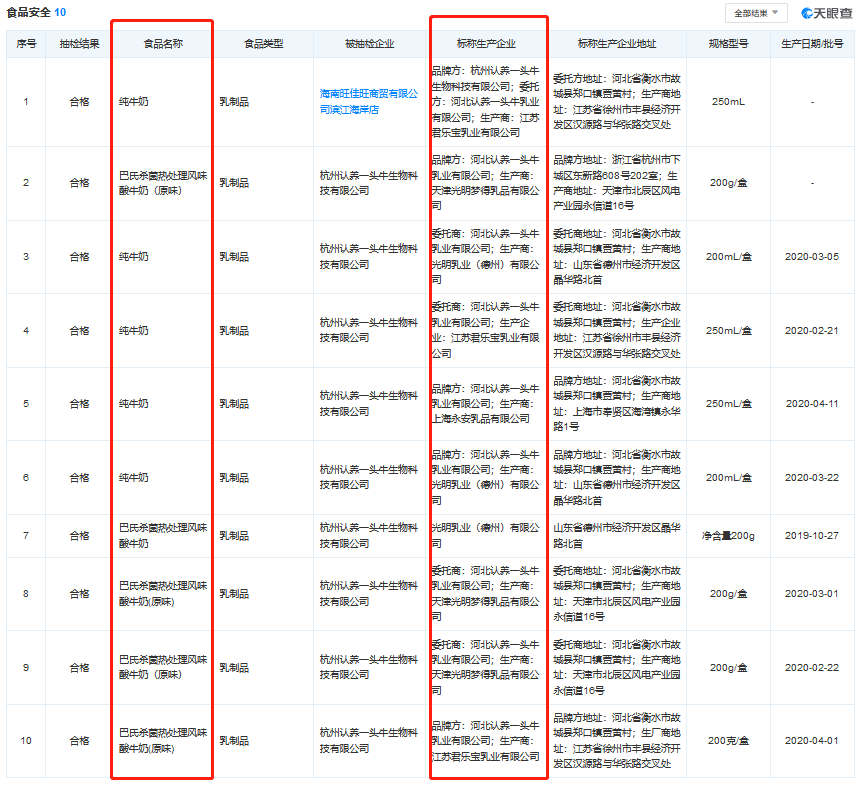Select the food name in row 10
The height and width of the screenshot is (786, 863).
[163, 740]
